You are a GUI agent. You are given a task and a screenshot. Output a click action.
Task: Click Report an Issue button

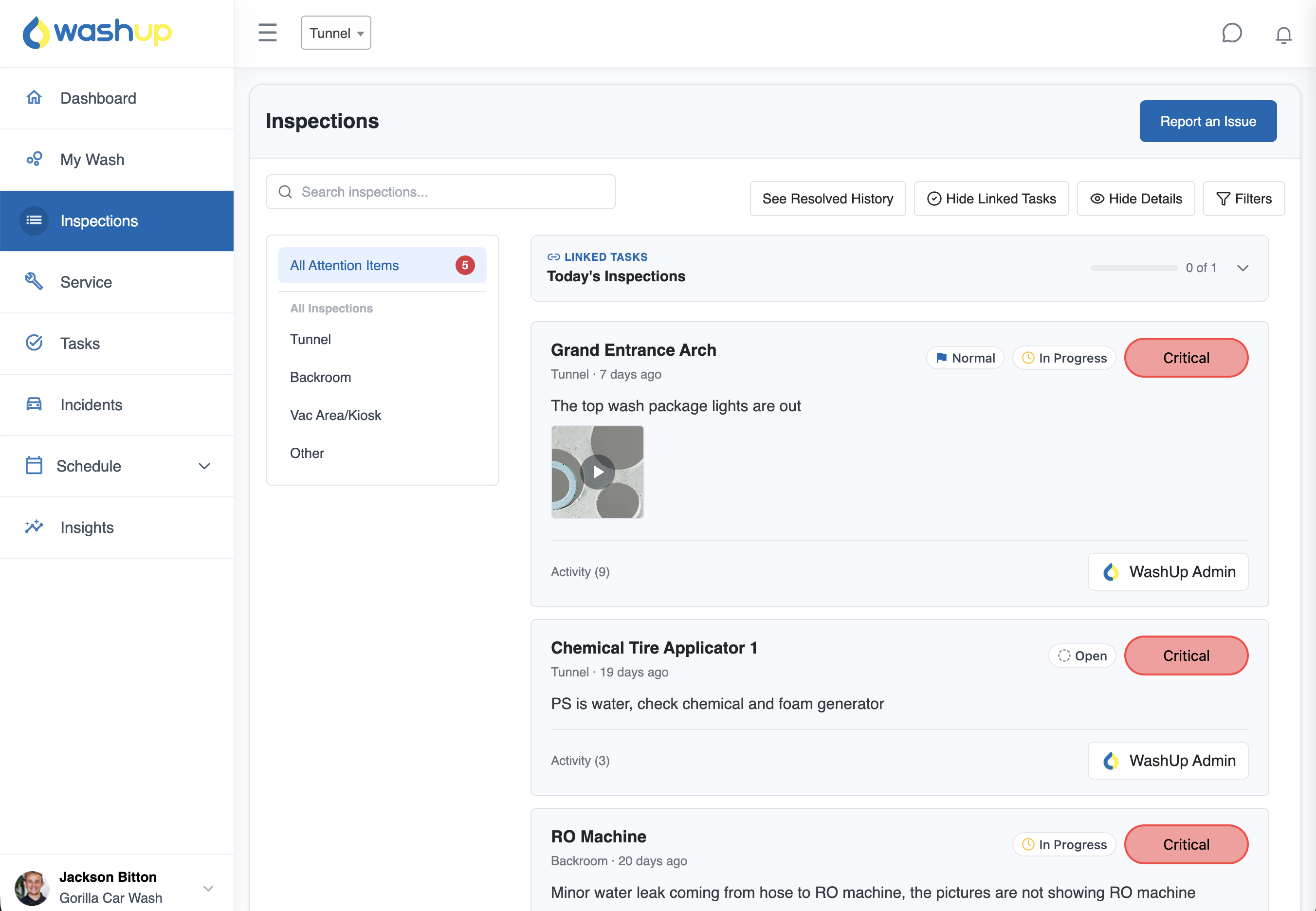[x=1208, y=121]
